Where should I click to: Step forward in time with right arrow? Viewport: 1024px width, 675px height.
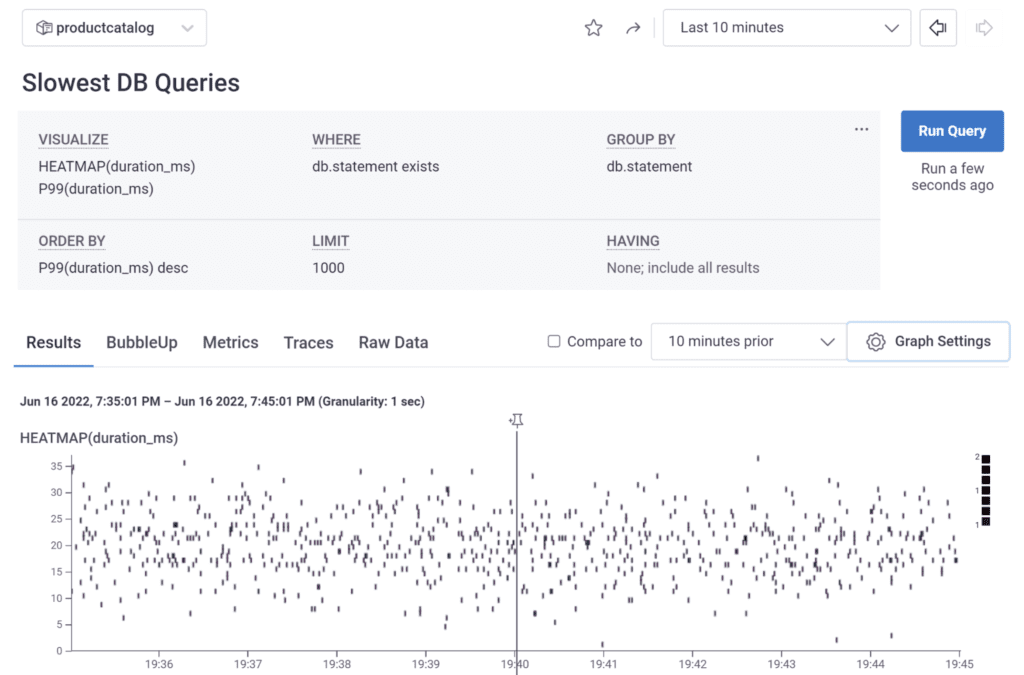(984, 28)
